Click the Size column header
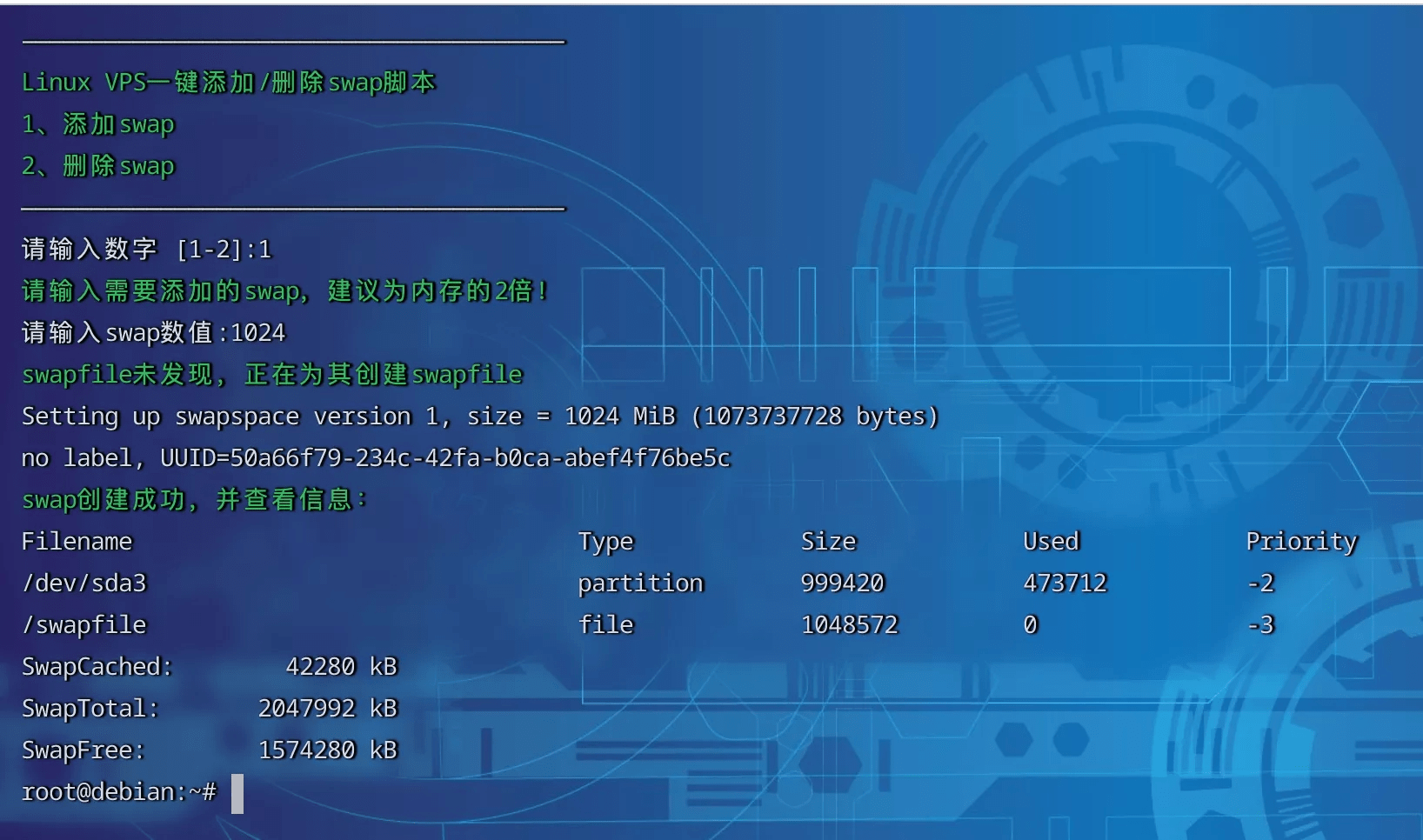1423x840 pixels. 829,542
